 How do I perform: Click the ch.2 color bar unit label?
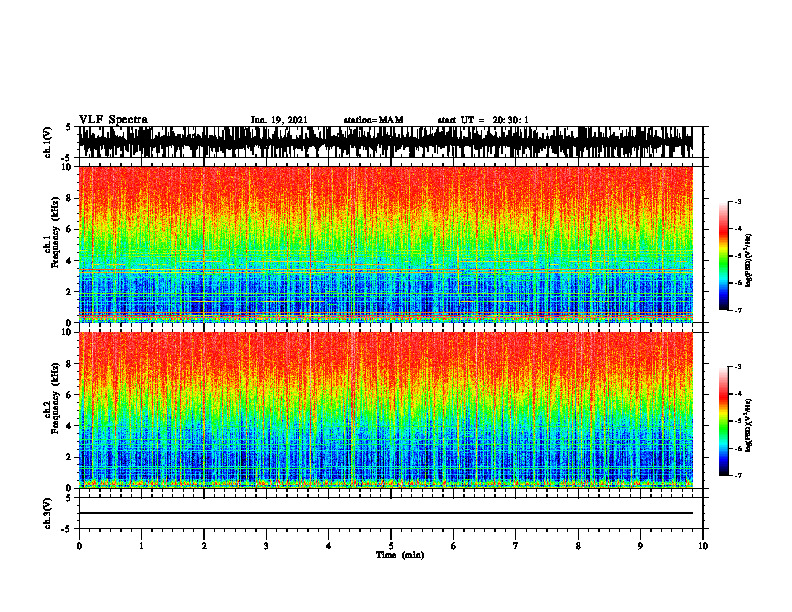click(750, 425)
